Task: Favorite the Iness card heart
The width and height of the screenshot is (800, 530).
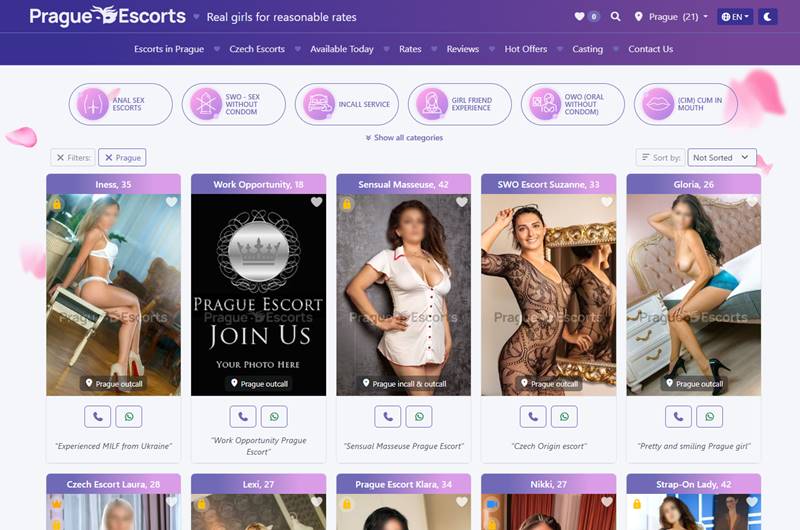Action: 171,202
